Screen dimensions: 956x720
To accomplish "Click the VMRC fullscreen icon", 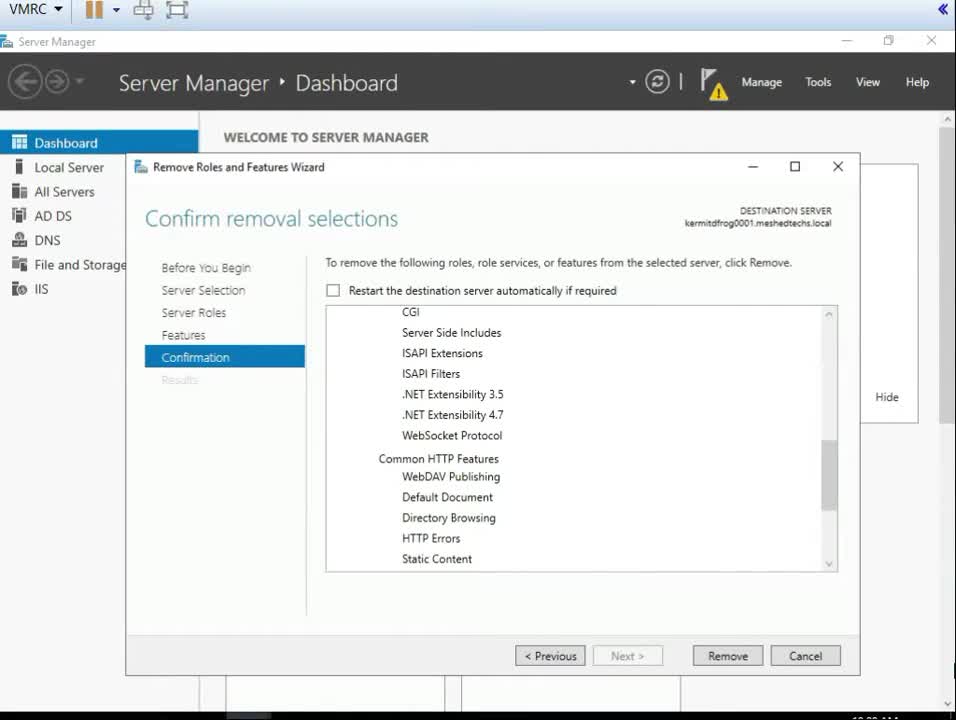I will [x=177, y=10].
